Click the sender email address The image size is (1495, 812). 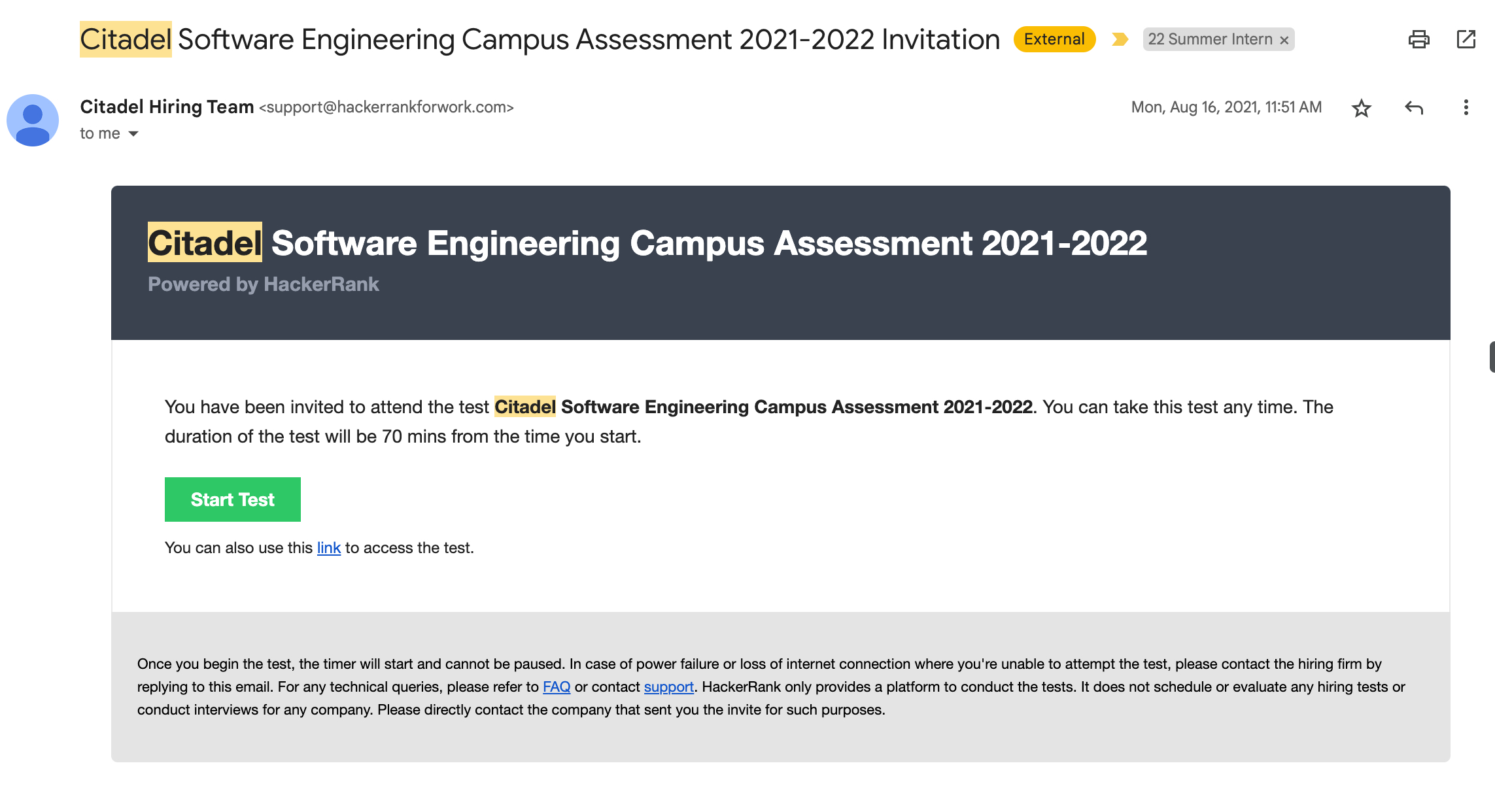coord(386,107)
